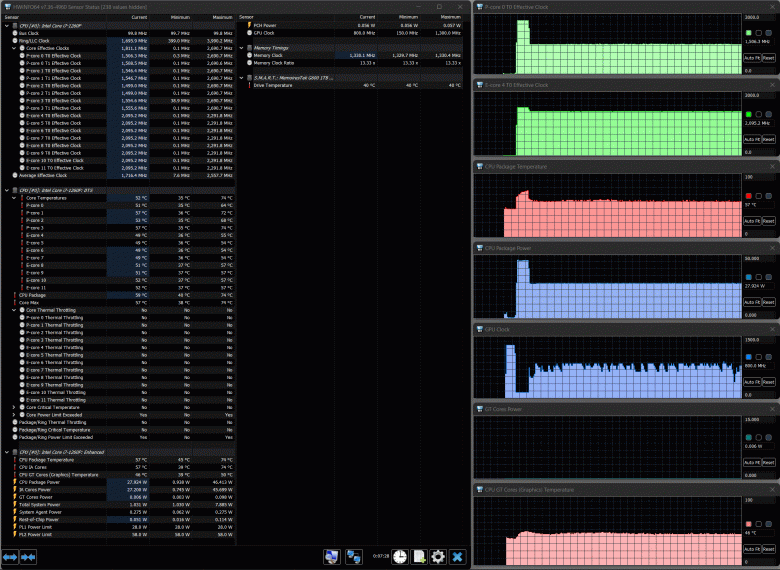The height and width of the screenshot is (570, 780).
Task: Click the expand columns double-arrow icon
Action: pyautogui.click(x=10, y=557)
